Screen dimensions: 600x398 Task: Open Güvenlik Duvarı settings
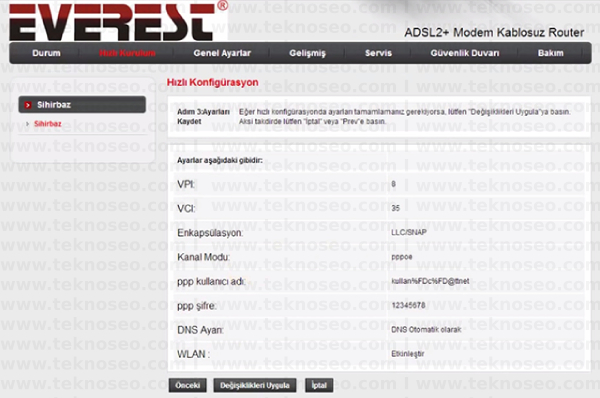tap(465, 53)
